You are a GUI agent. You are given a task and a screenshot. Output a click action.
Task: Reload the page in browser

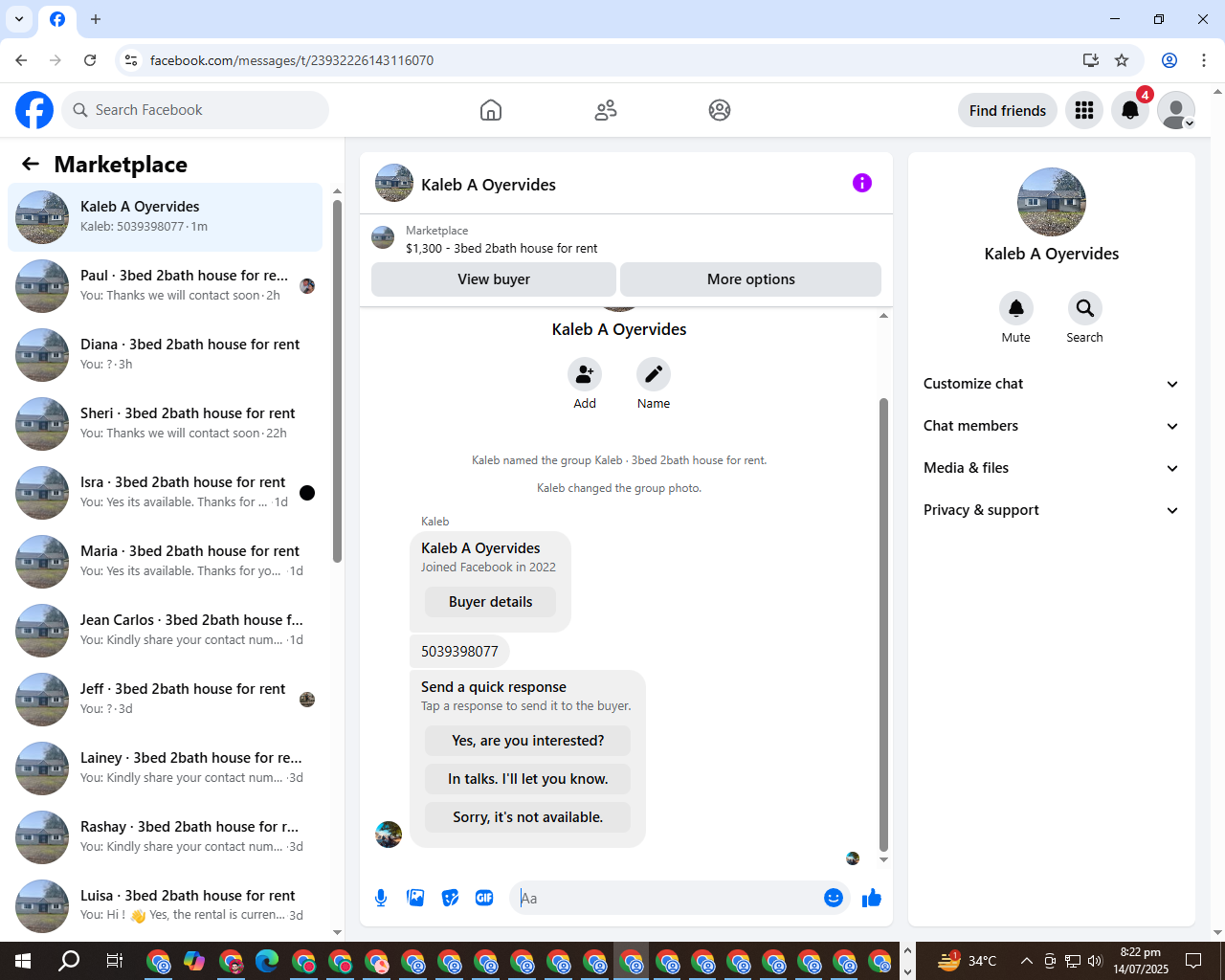pos(90,60)
